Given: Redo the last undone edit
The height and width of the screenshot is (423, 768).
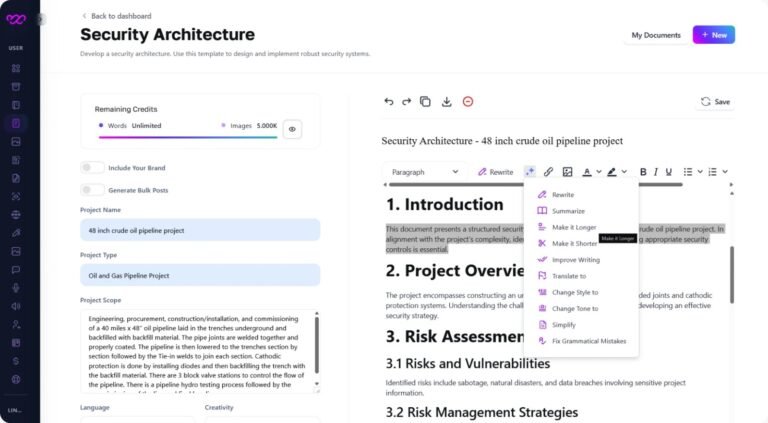Looking at the screenshot, I should [x=407, y=102].
